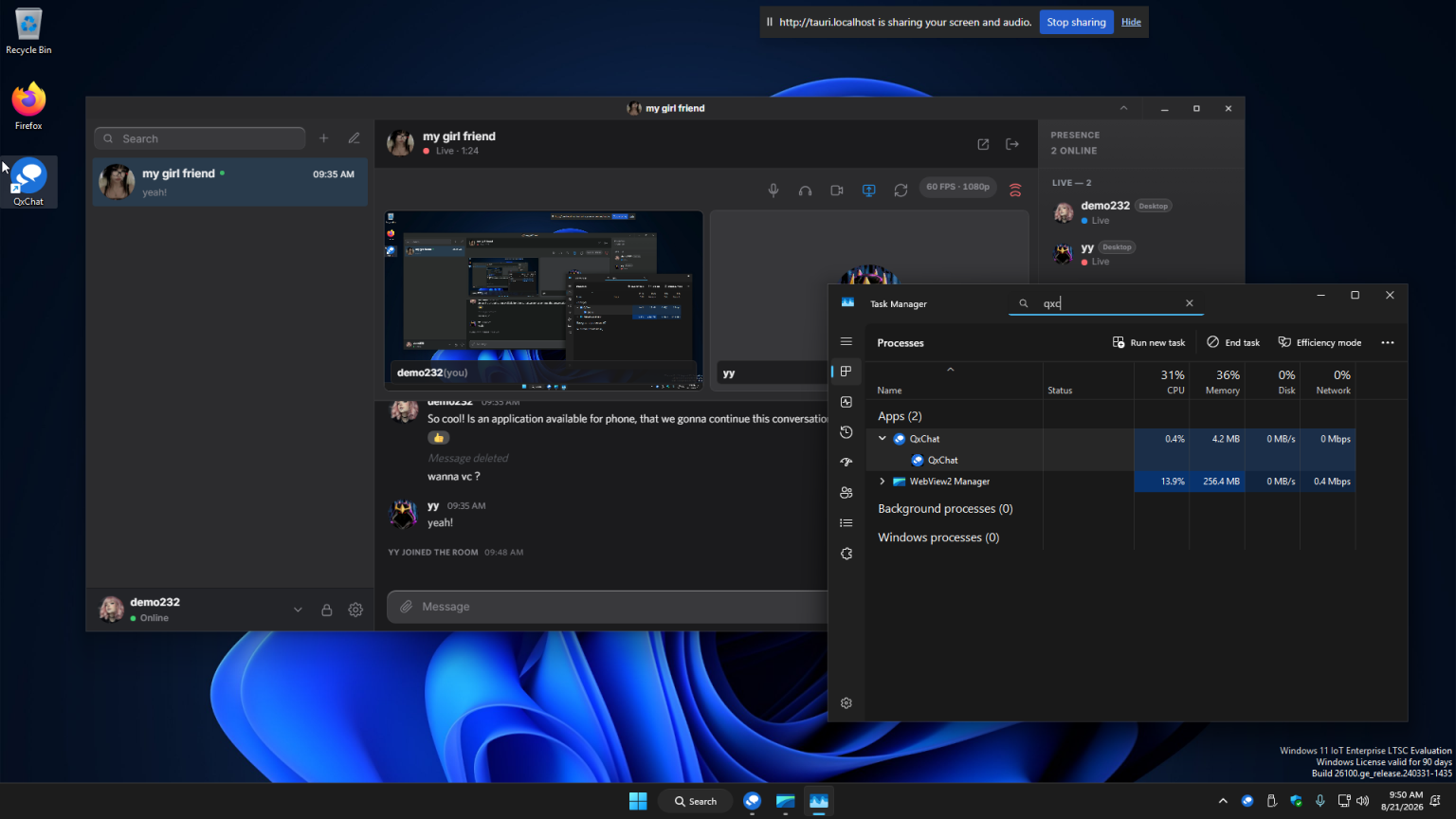
Task: Open the Services page in Task Manager sidebar
Action: (846, 554)
